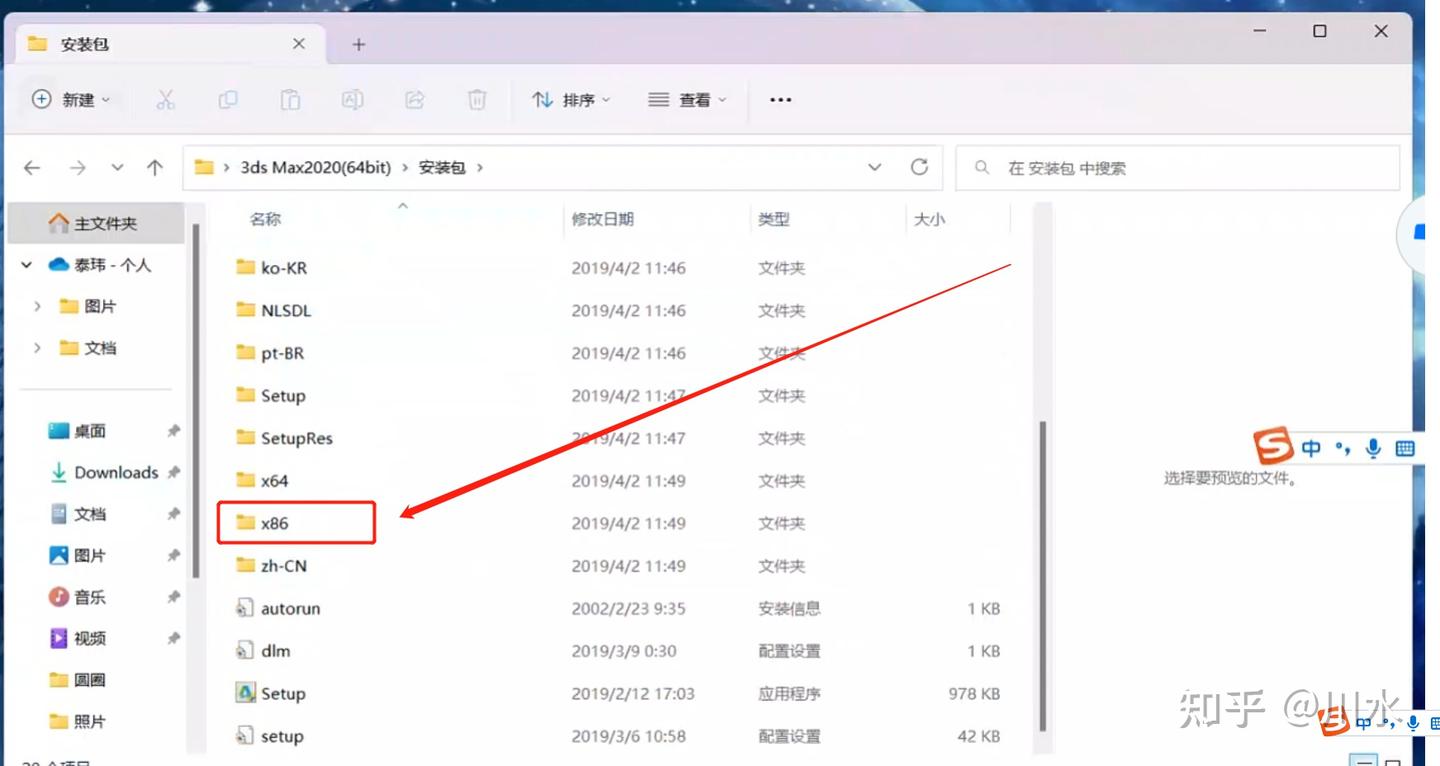Viewport: 1440px width, 766px height.
Task: Click the copy icon in toolbar
Action: tap(228, 99)
